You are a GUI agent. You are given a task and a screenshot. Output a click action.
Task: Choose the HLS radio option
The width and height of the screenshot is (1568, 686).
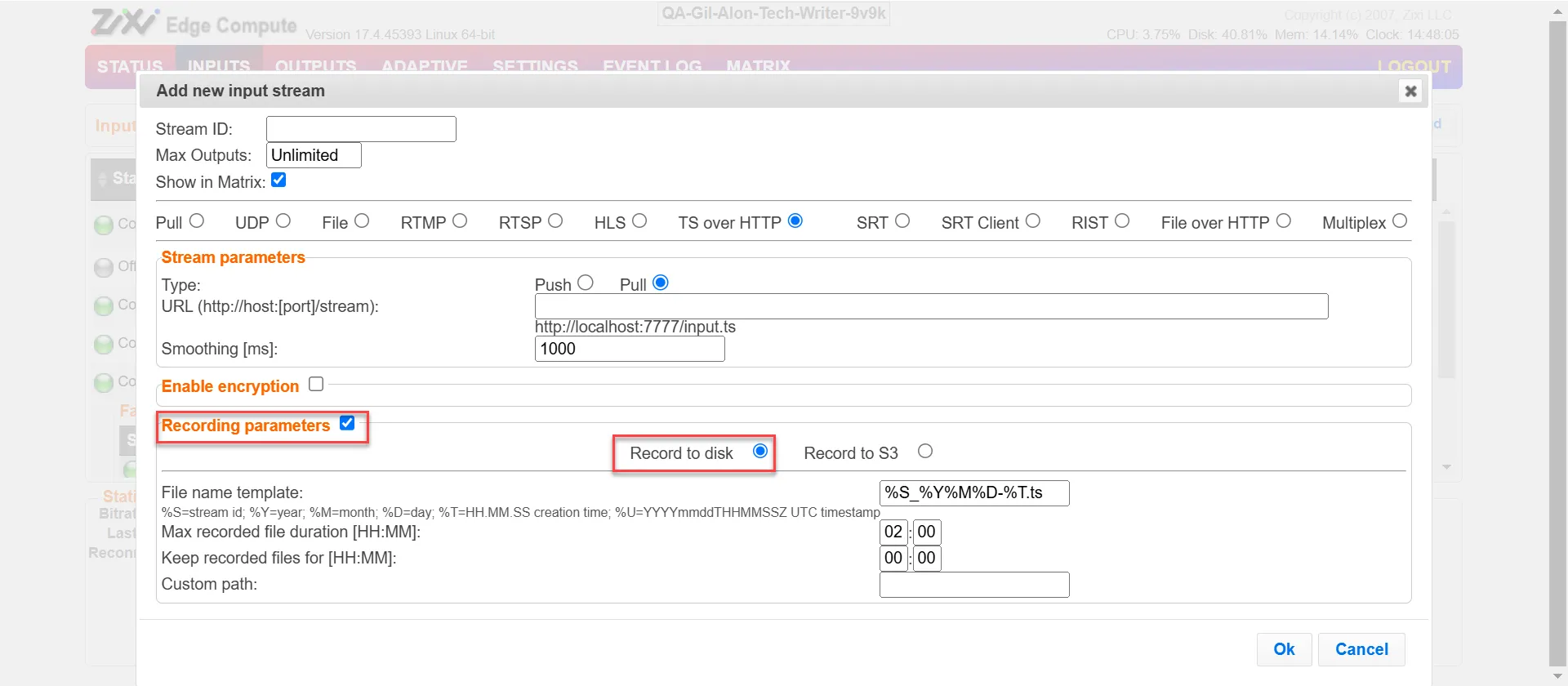point(639,221)
